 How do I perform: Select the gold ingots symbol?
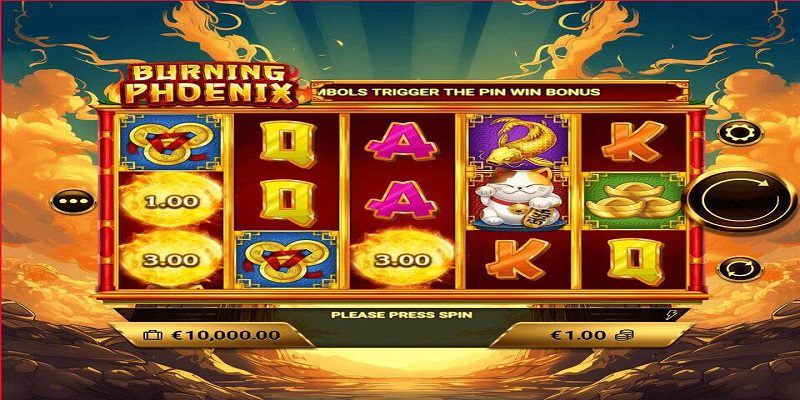[x=633, y=201]
